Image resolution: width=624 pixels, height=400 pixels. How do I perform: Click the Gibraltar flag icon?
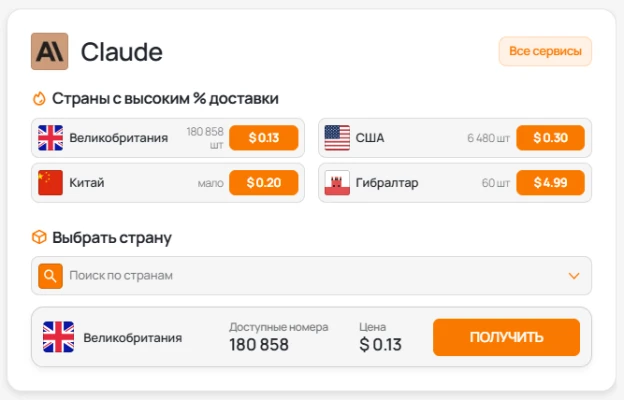point(337,183)
